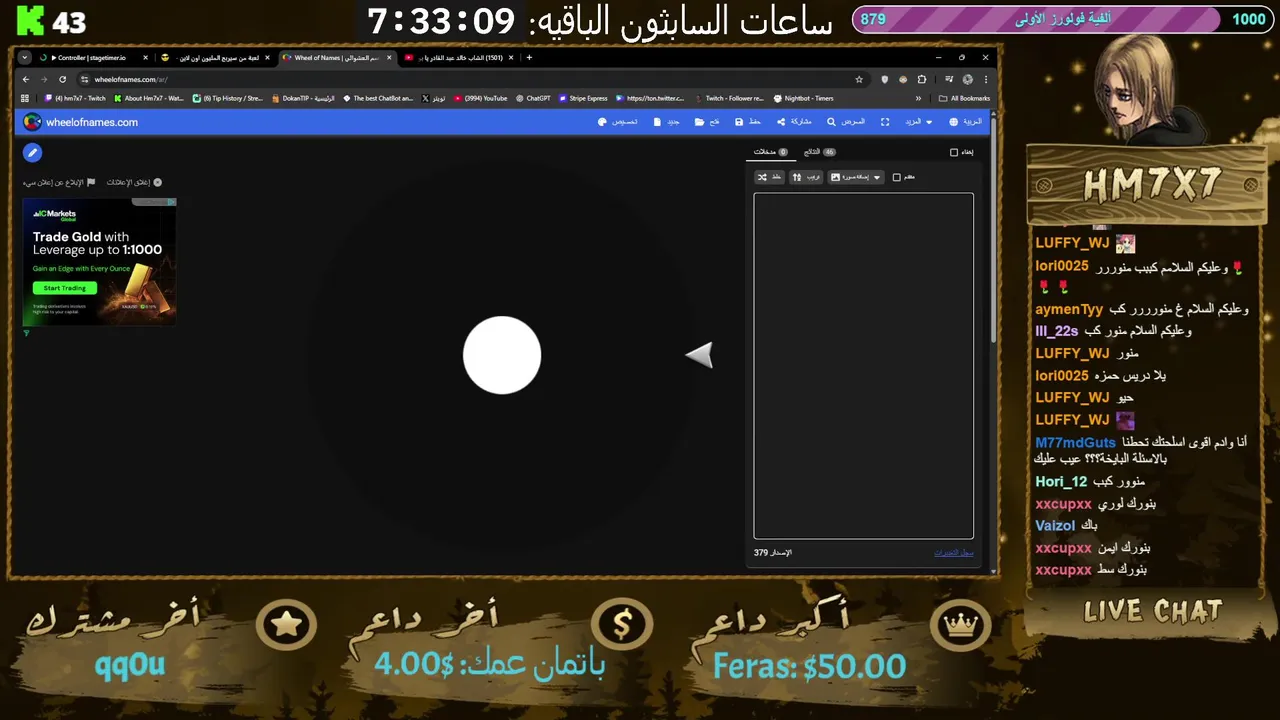Open the Customize palette option
The width and height of the screenshot is (1280, 720).
point(617,122)
